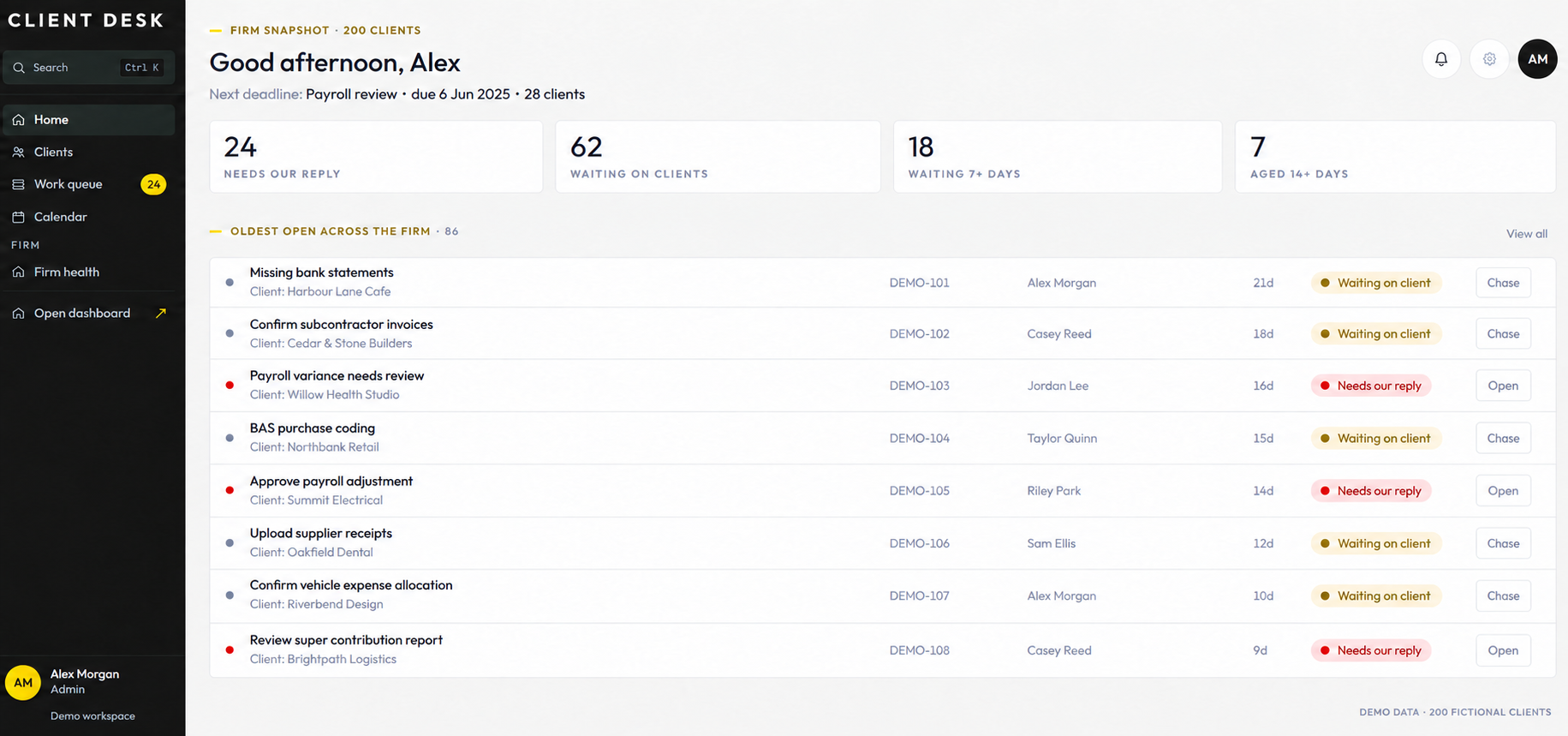This screenshot has height=736, width=1568.
Task: Open the Payroll variance needs review item
Action: 1503,386
